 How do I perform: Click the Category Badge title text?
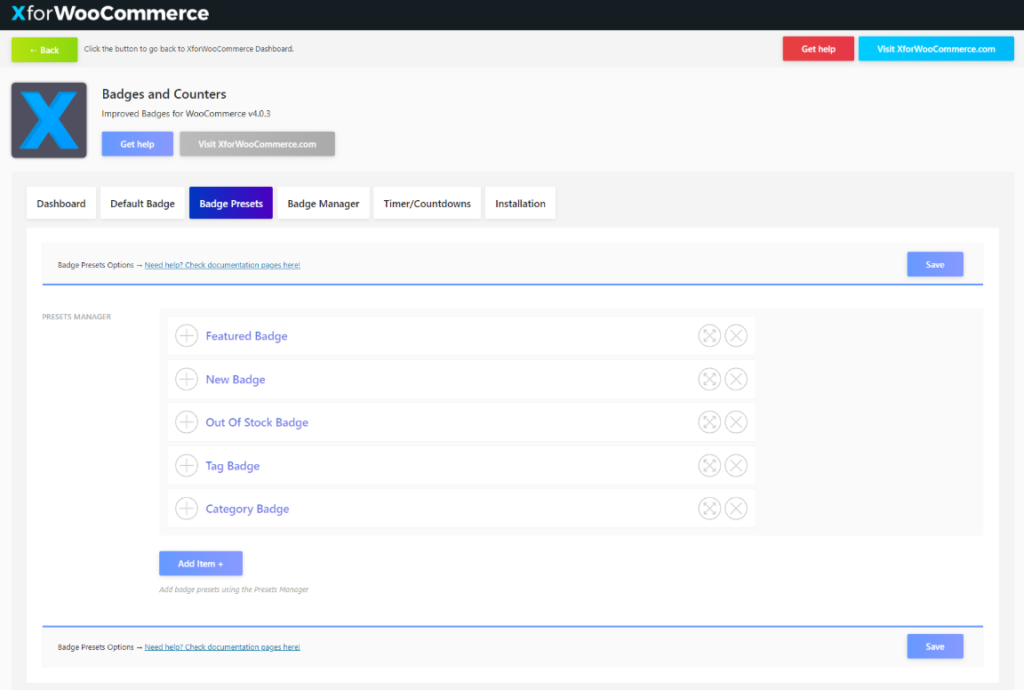tap(247, 509)
